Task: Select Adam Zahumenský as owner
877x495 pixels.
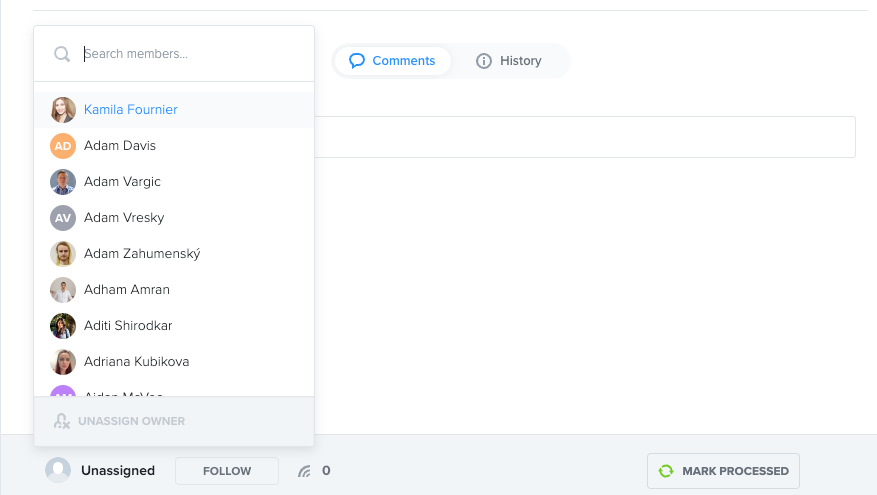Action: [174, 254]
